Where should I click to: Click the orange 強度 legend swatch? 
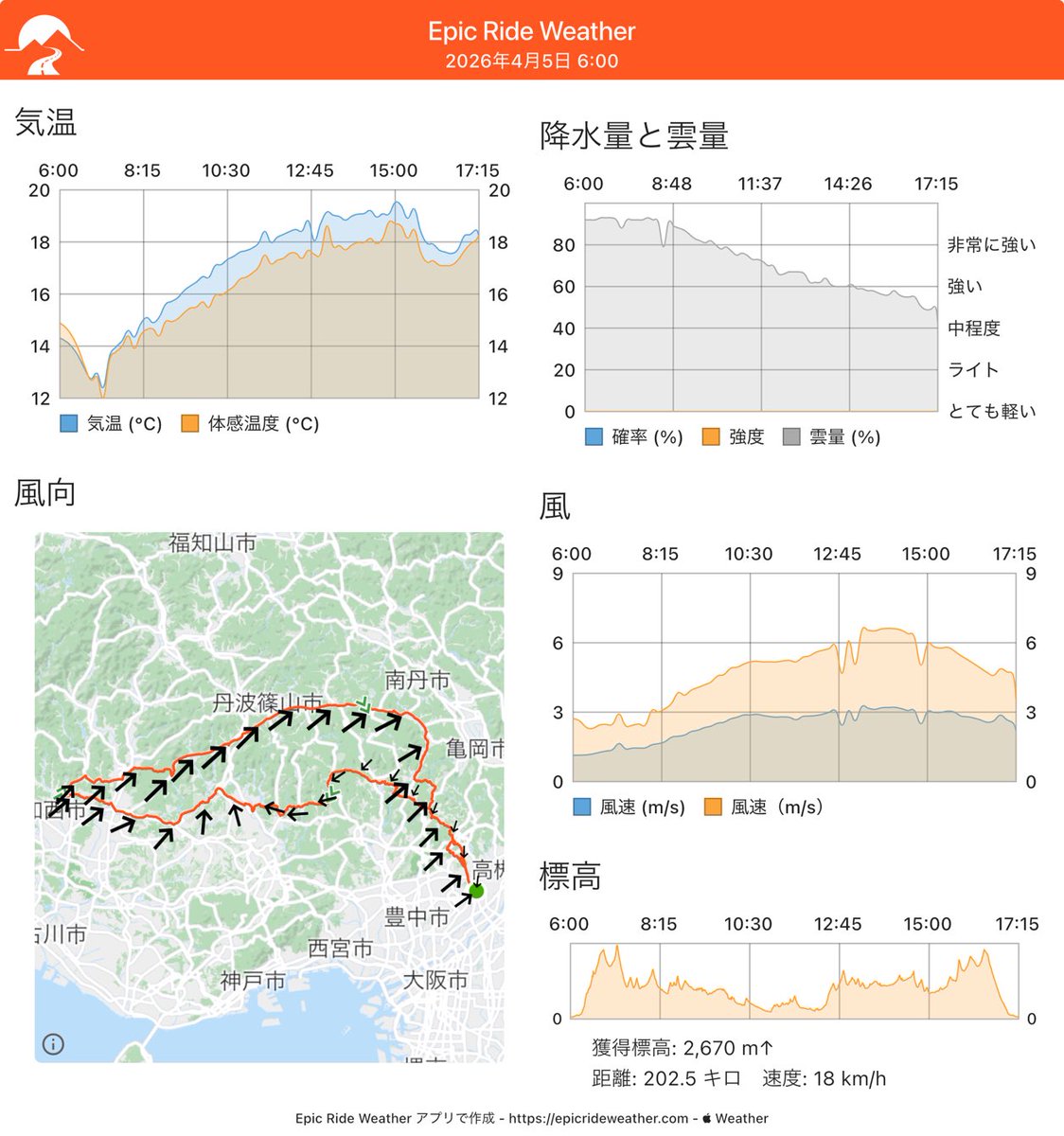click(x=711, y=437)
